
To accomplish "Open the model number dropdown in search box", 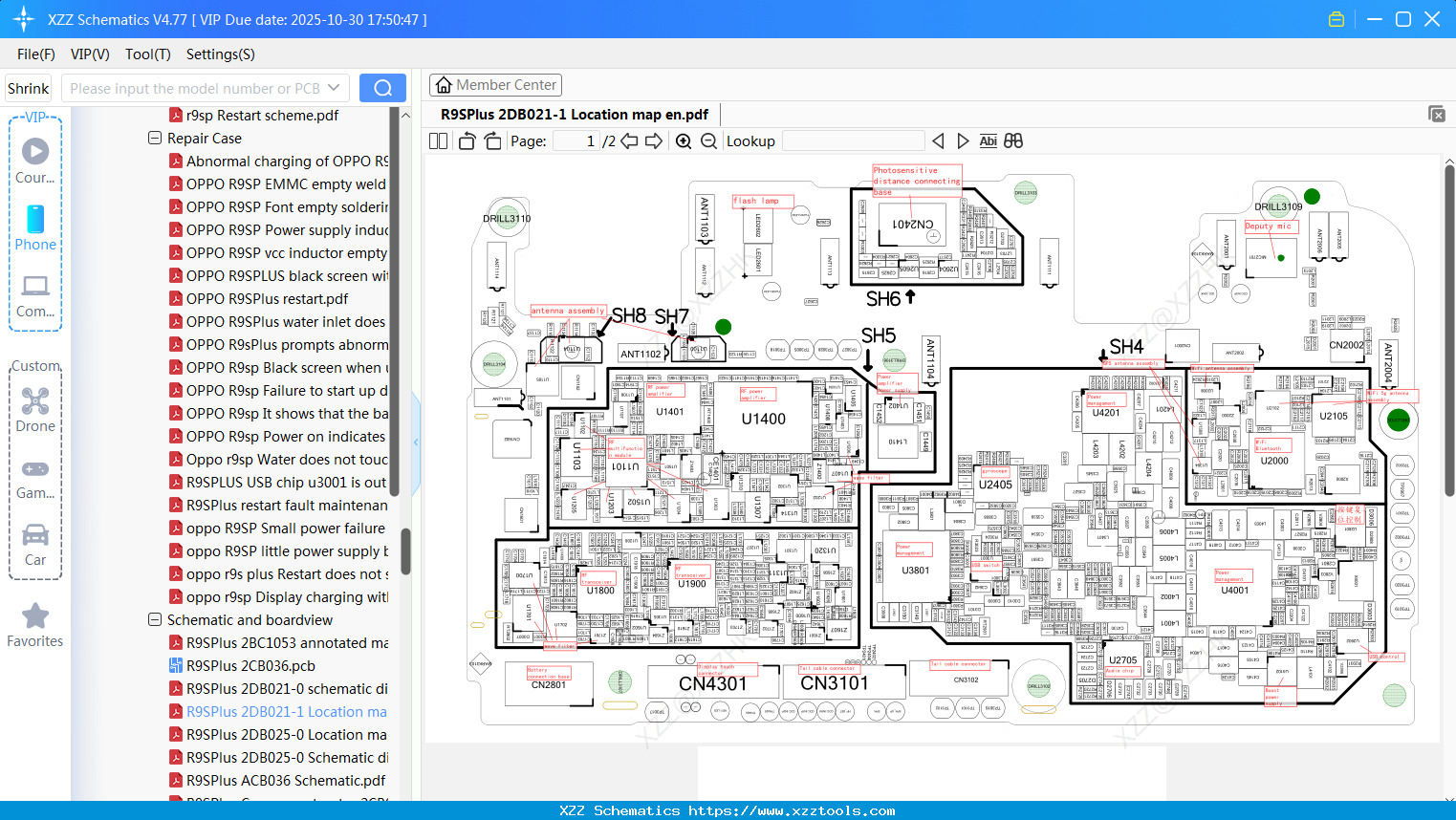I will coord(337,87).
